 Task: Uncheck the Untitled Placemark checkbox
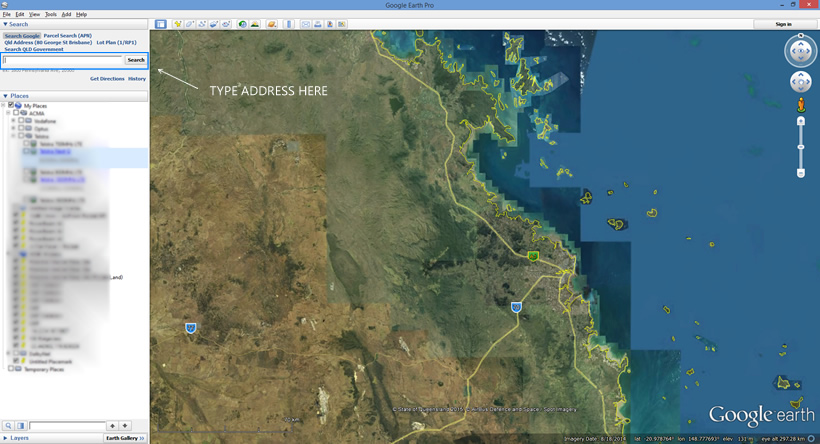(16, 361)
